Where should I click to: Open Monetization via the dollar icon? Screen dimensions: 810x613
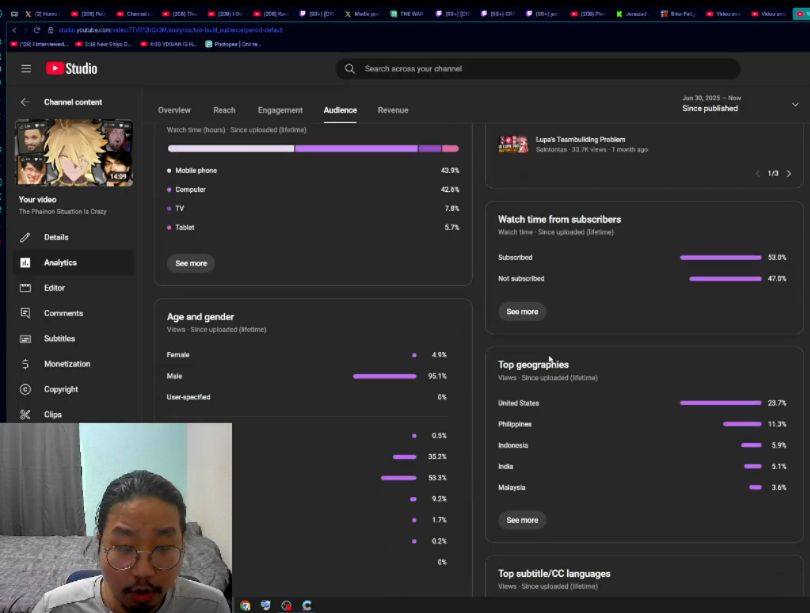25,364
